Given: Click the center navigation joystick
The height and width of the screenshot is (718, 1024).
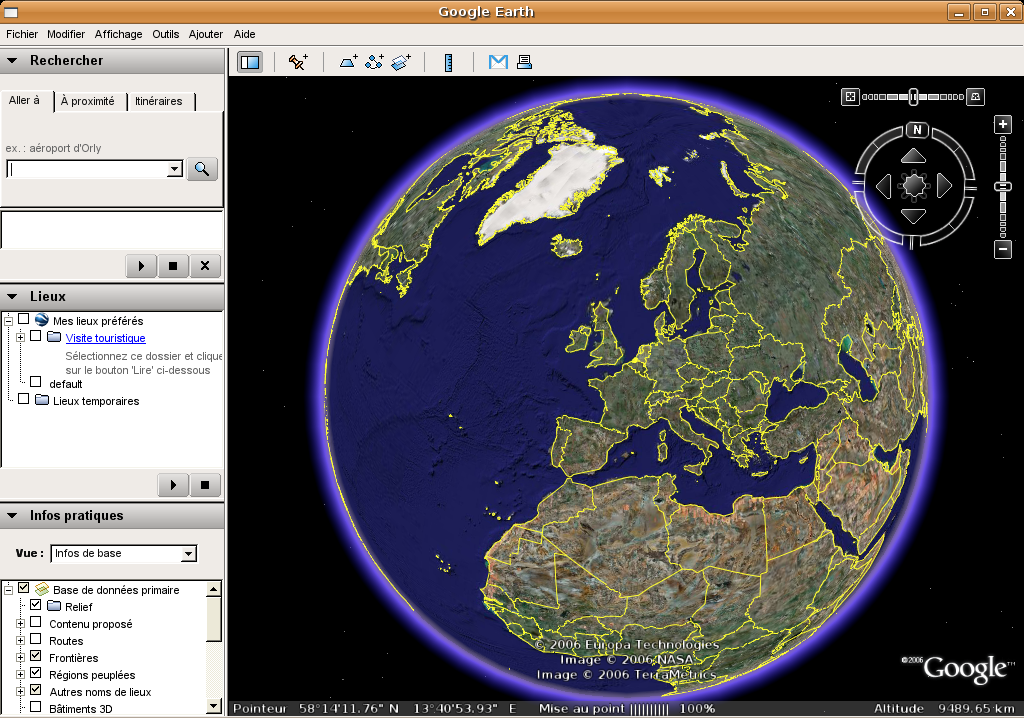Looking at the screenshot, I should pos(914,186).
